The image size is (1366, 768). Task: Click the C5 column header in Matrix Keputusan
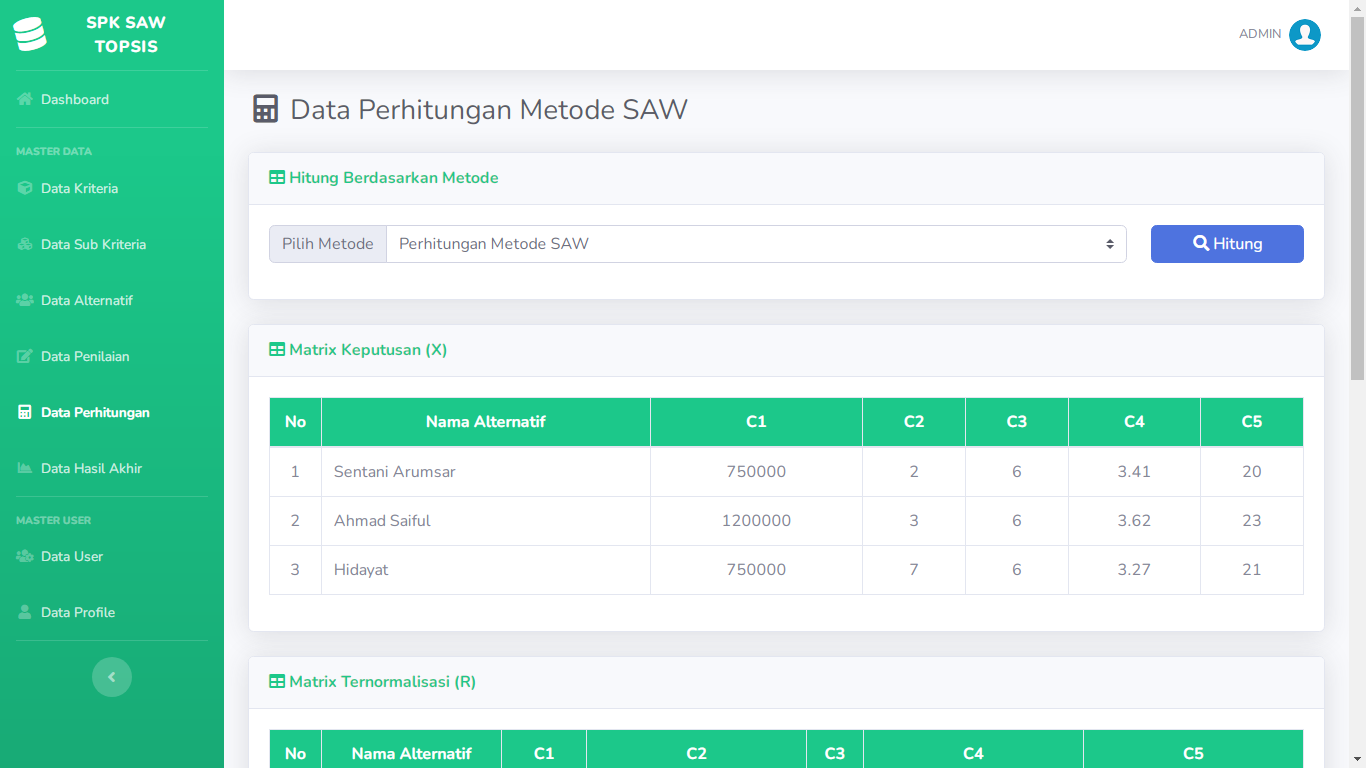(x=1252, y=422)
